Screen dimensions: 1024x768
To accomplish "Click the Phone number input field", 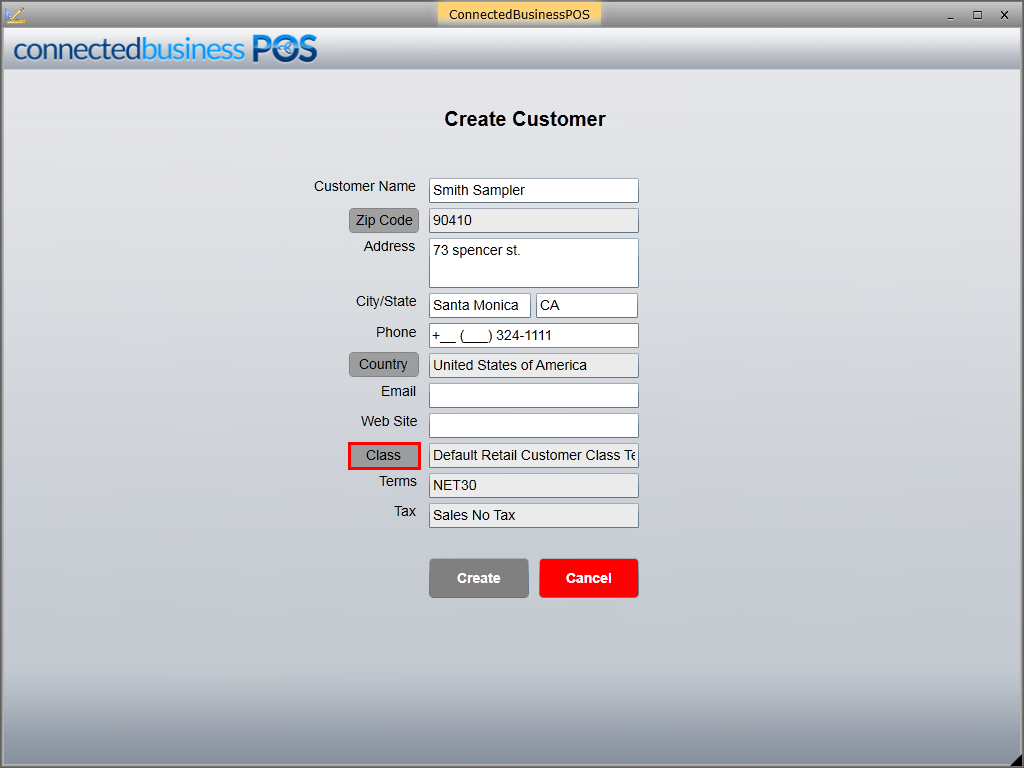I will coord(534,335).
